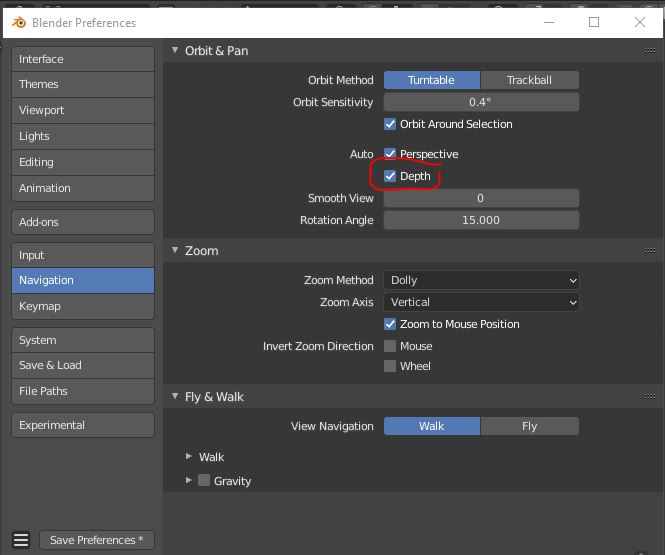Screen dimensions: 665x555
Task: Click the Blender logo in title bar
Action: coord(17,22)
